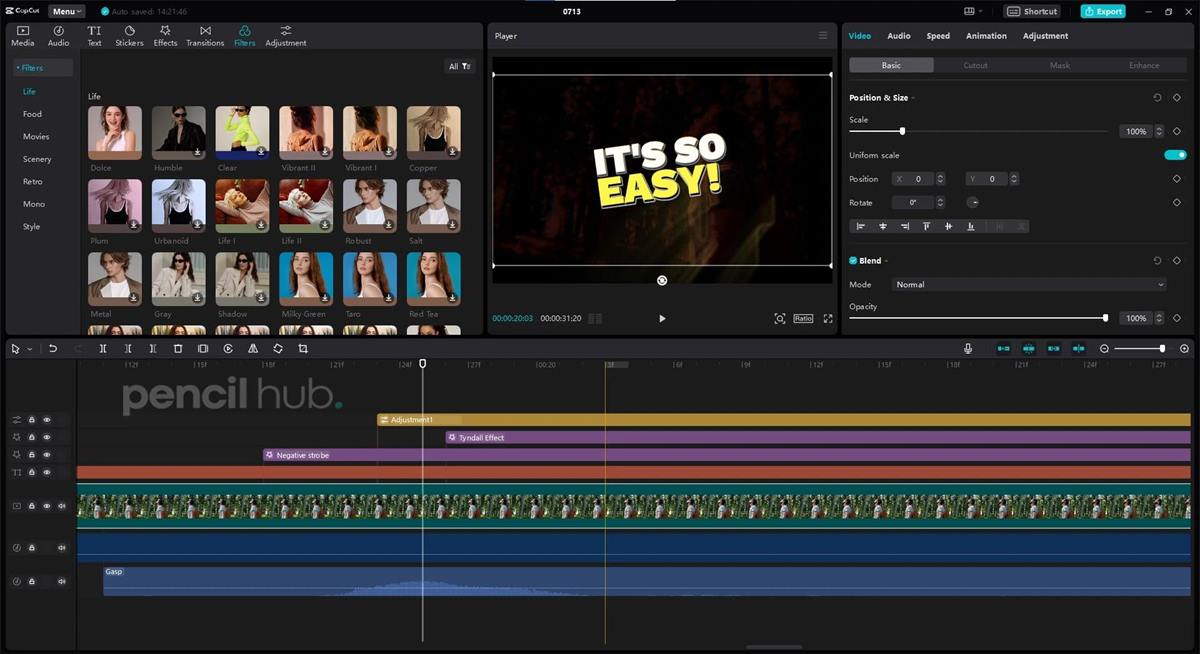Select the crop tool in timeline toolbar
The width and height of the screenshot is (1200, 654).
[x=303, y=349]
